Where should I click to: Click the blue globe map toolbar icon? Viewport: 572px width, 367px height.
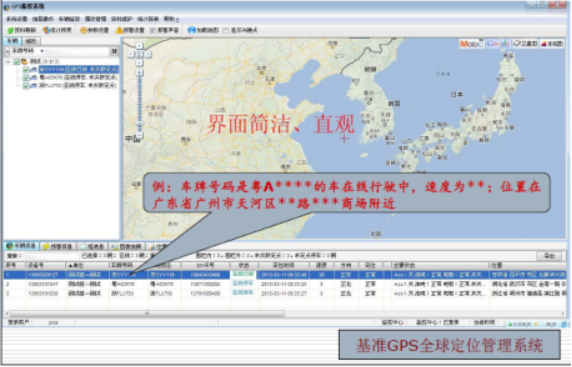coord(191,30)
